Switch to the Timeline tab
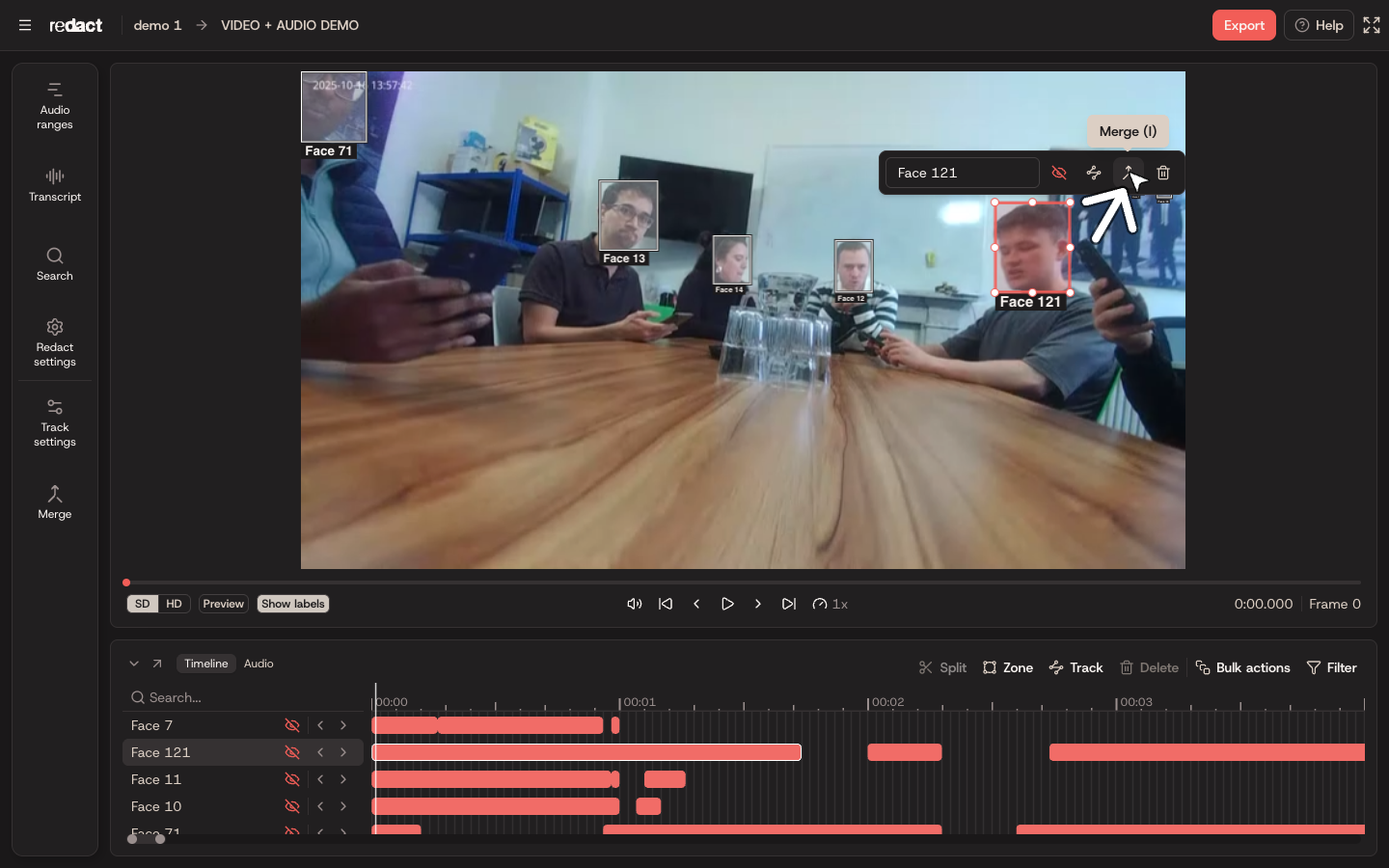 206,664
